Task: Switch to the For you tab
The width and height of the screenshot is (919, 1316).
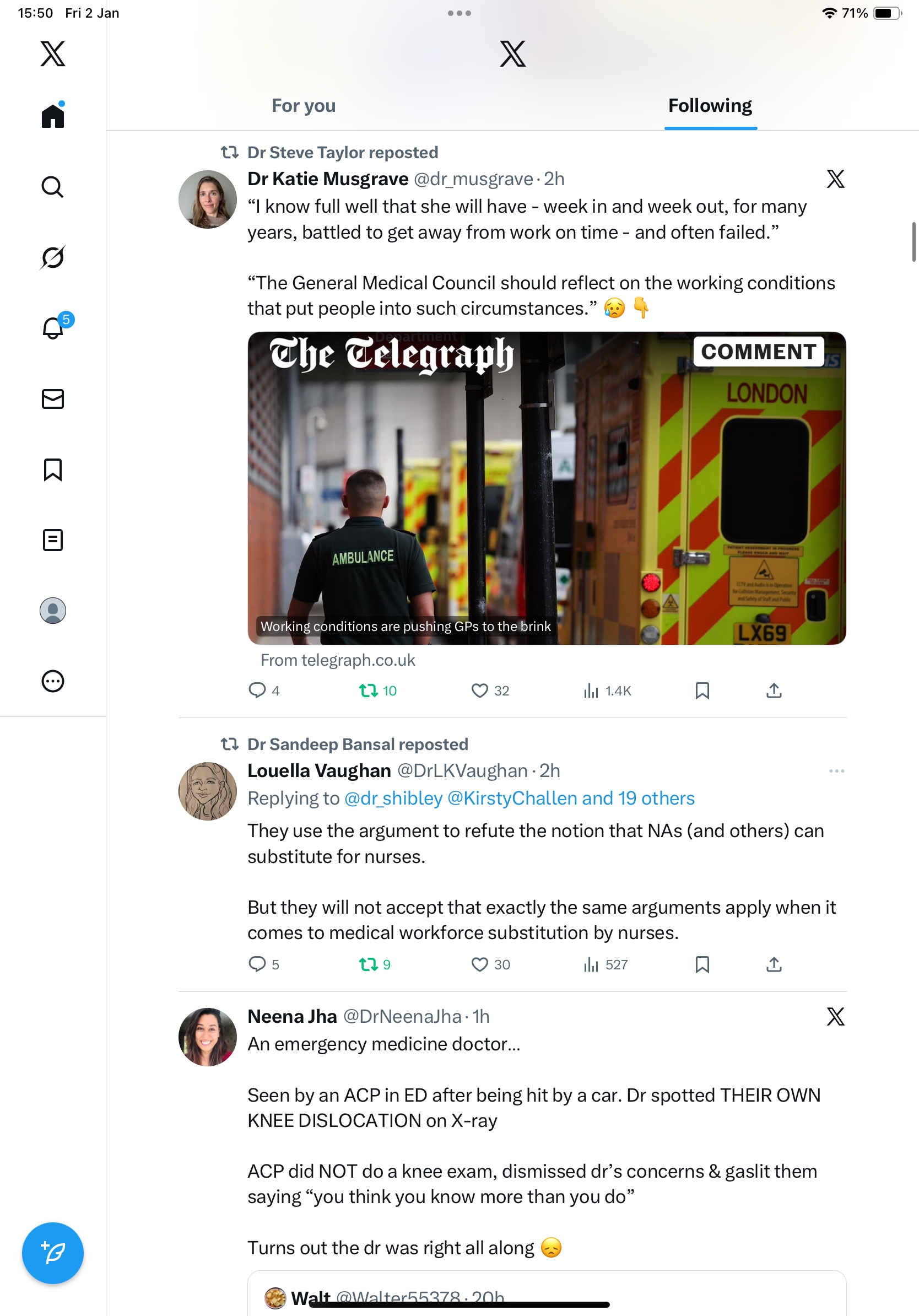Action: coord(304,106)
